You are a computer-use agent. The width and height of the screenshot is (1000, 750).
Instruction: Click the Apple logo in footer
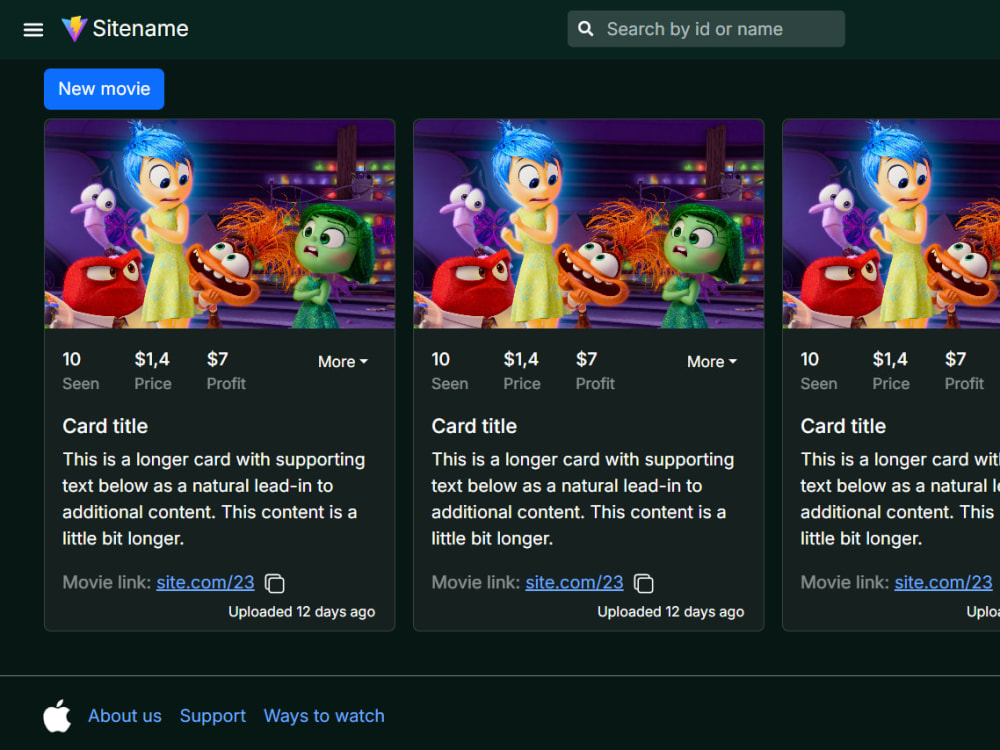[57, 716]
